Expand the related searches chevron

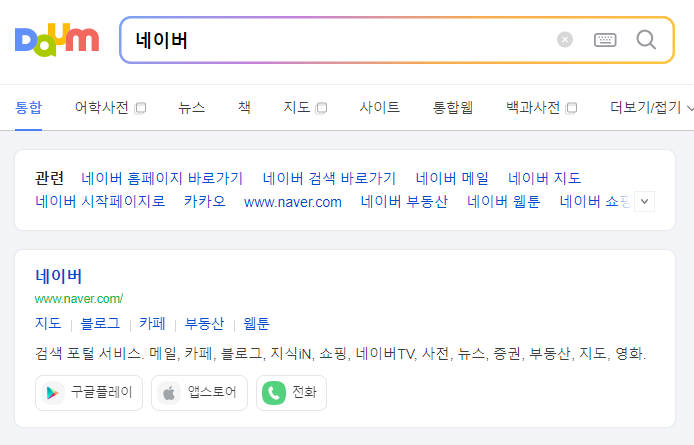(644, 201)
